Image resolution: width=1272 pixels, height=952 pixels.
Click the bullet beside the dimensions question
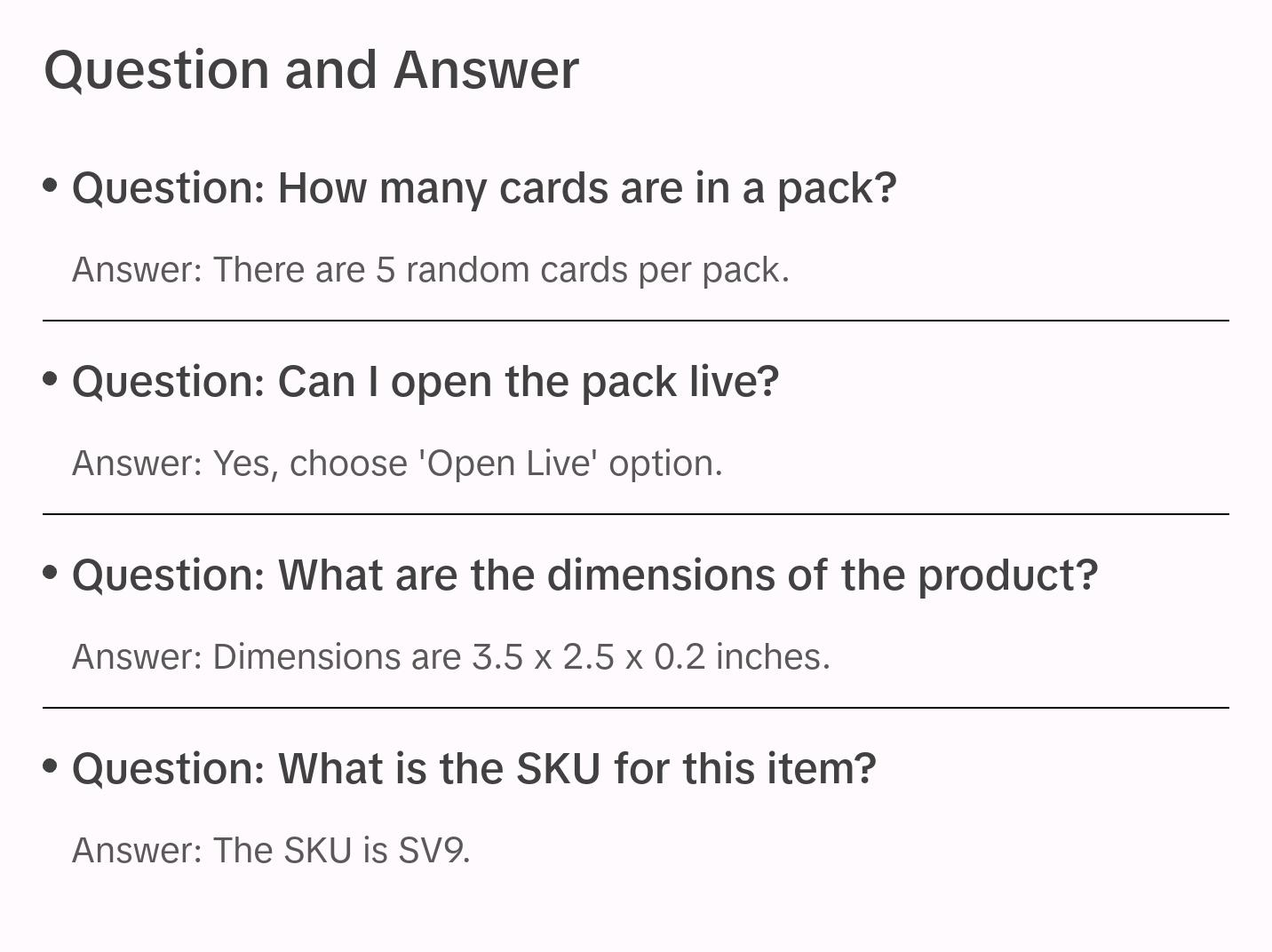(x=51, y=572)
